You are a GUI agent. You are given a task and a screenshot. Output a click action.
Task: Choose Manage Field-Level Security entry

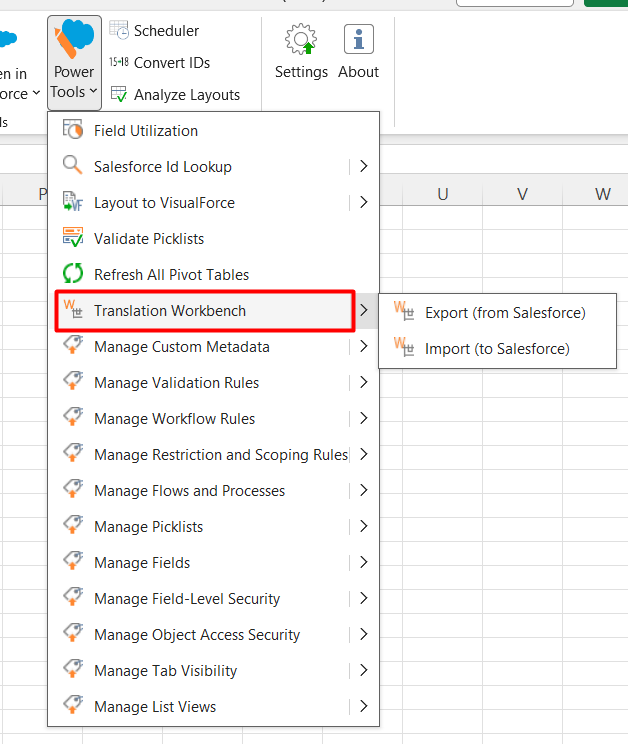[x=186, y=599]
